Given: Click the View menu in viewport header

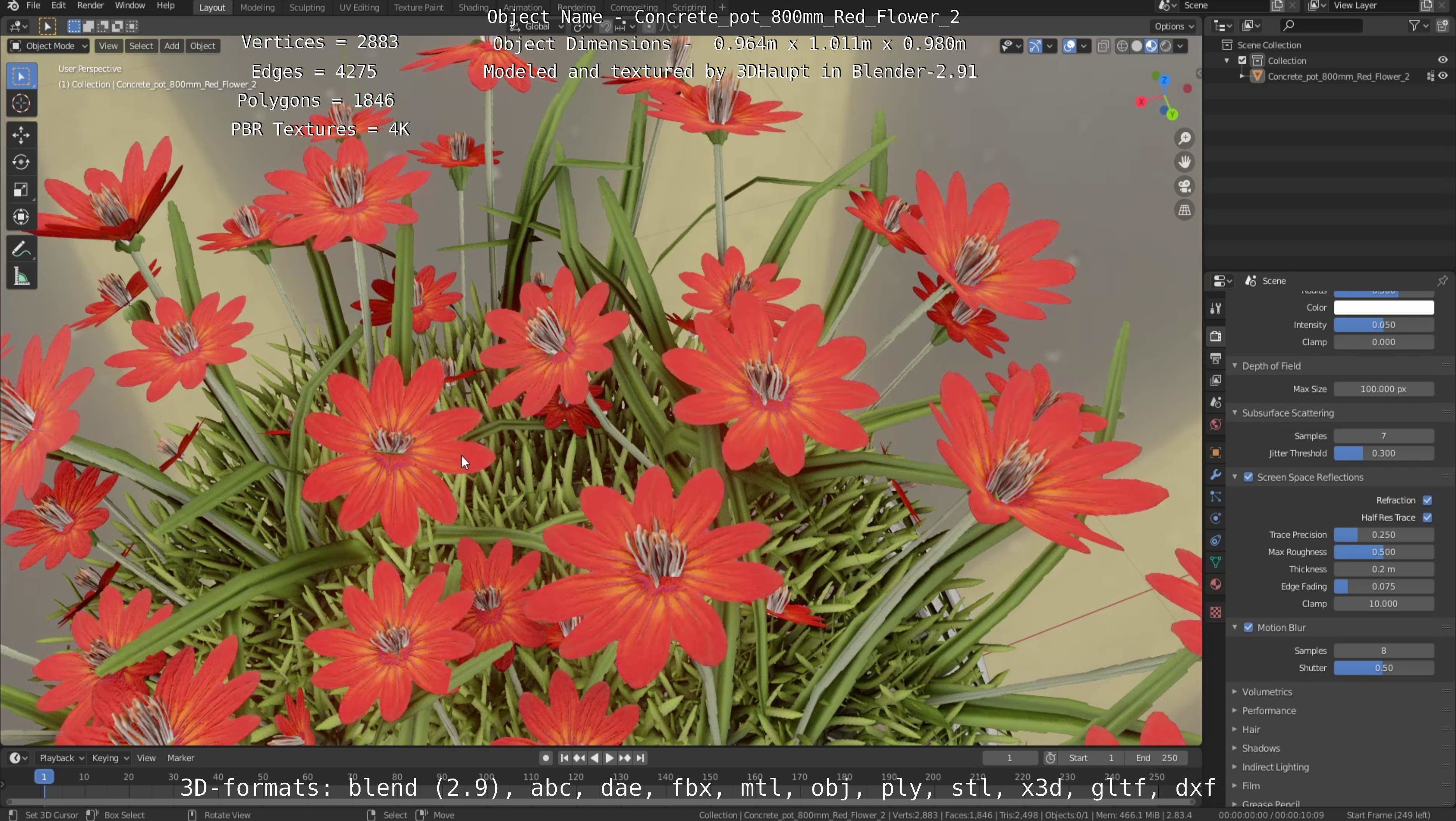Looking at the screenshot, I should coord(108,46).
